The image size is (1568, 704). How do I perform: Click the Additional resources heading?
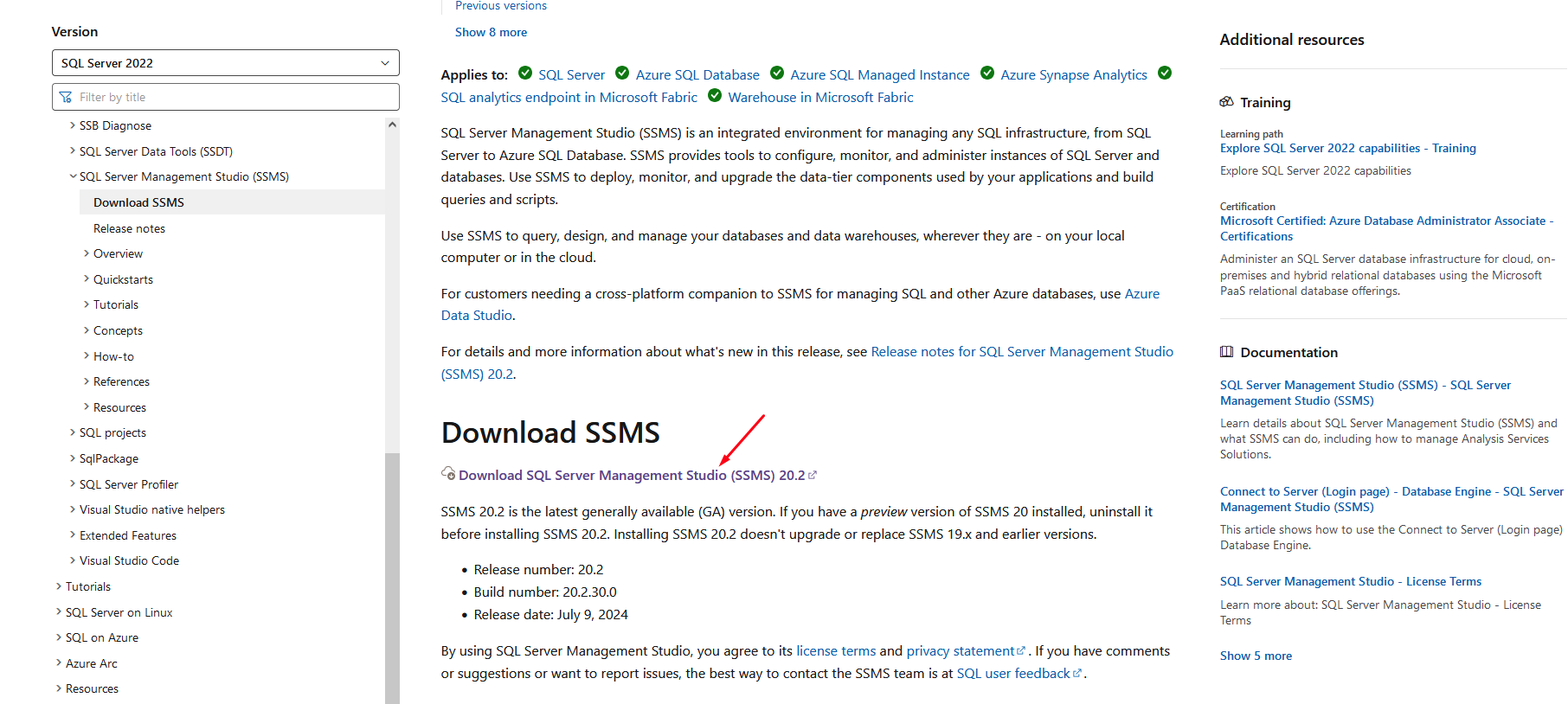(x=1292, y=40)
